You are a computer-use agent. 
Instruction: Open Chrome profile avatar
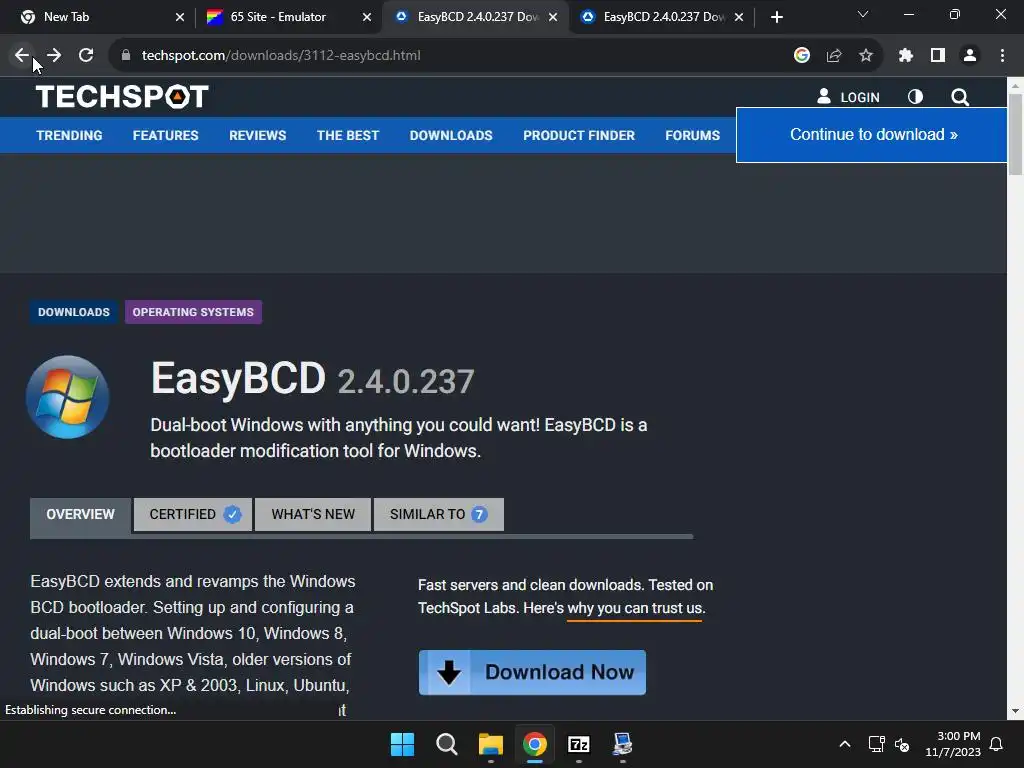[970, 56]
